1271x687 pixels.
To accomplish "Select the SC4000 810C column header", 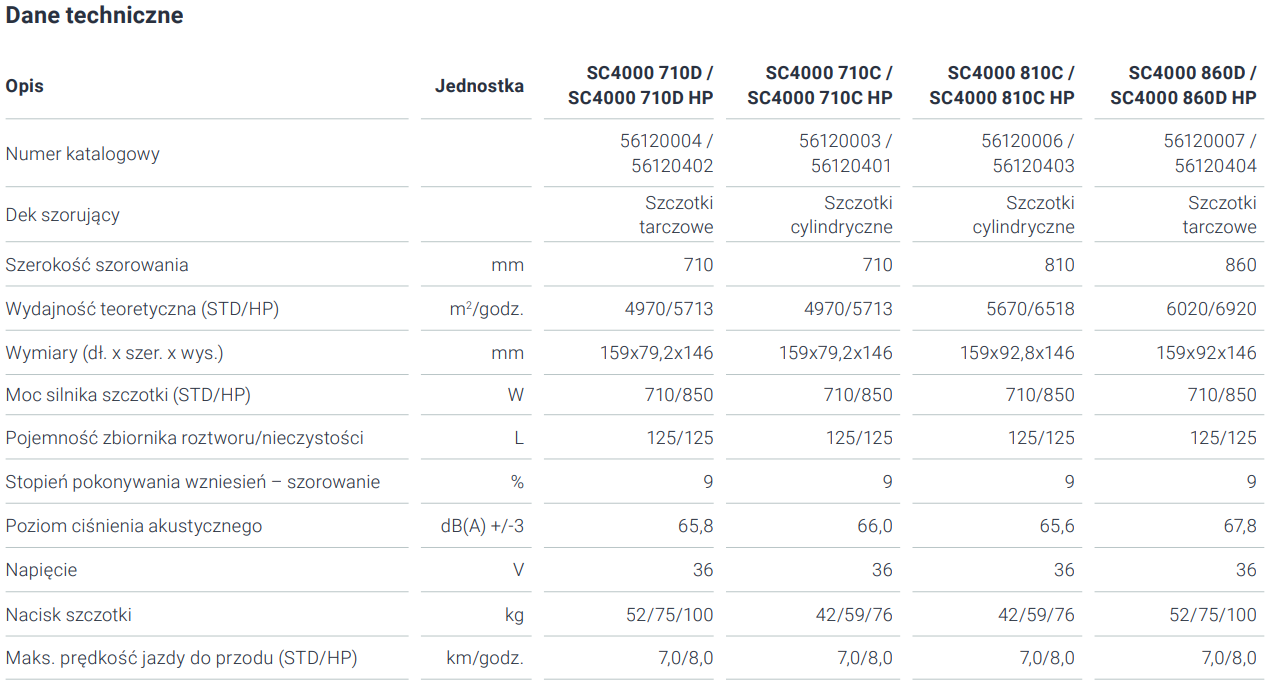I will click(1002, 86).
